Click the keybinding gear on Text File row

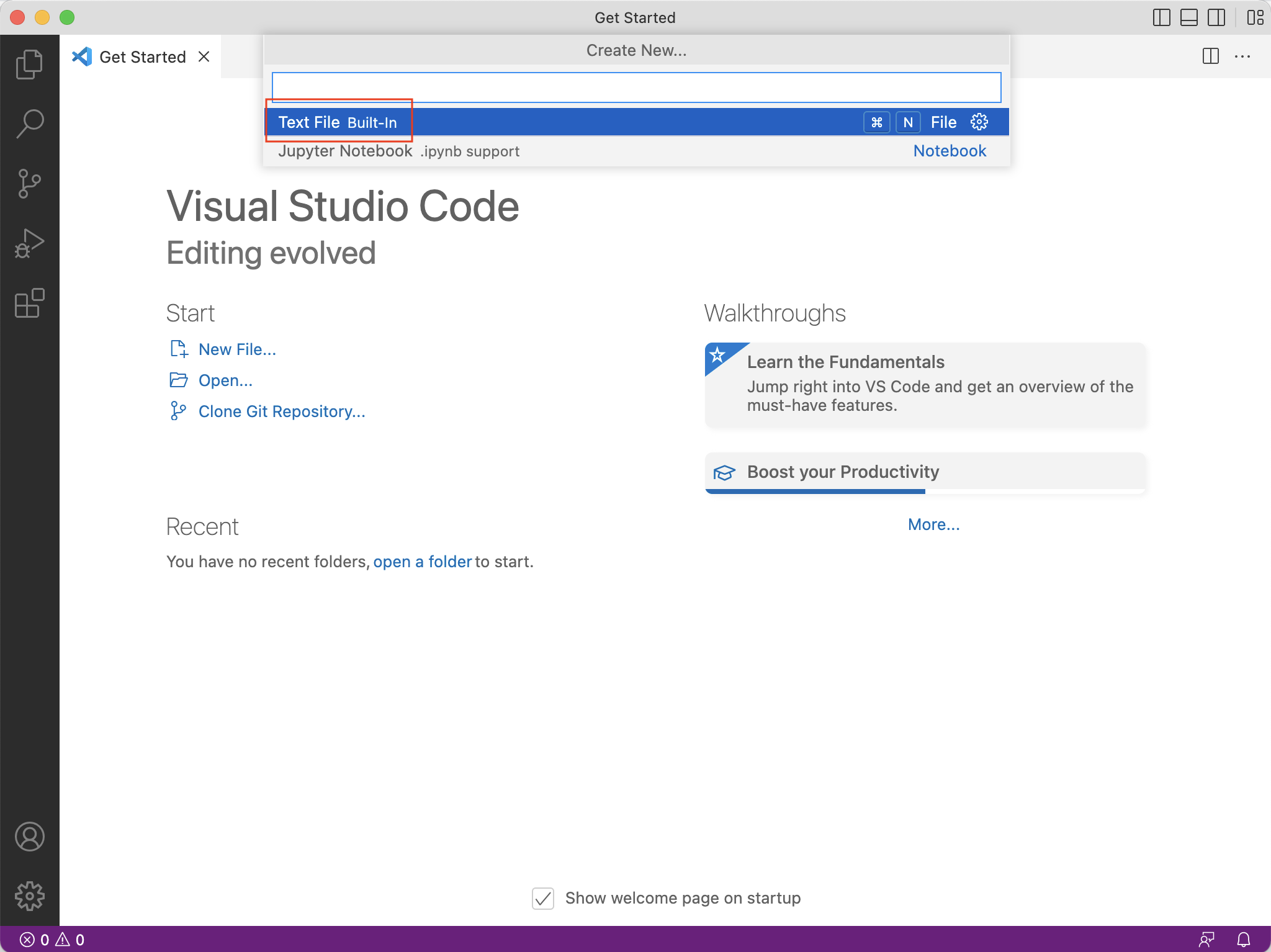pos(979,122)
